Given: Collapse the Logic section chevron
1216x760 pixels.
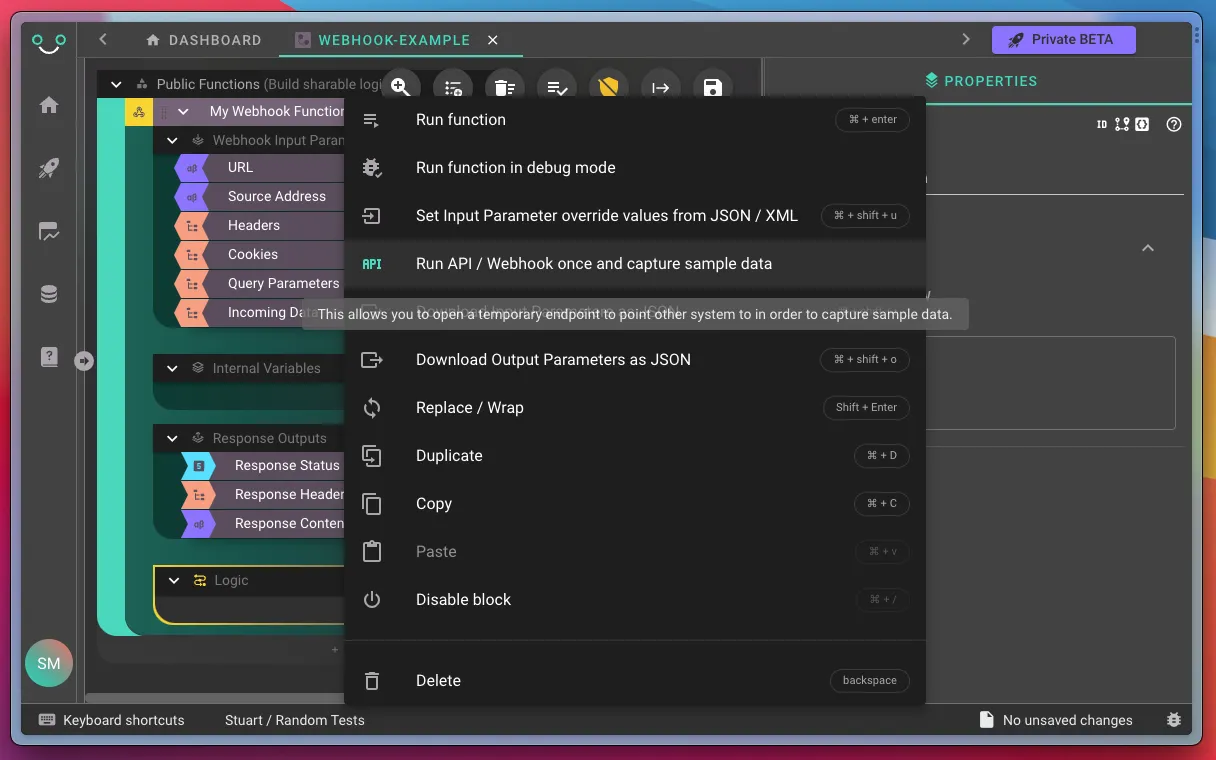Looking at the screenshot, I should coord(174,581).
